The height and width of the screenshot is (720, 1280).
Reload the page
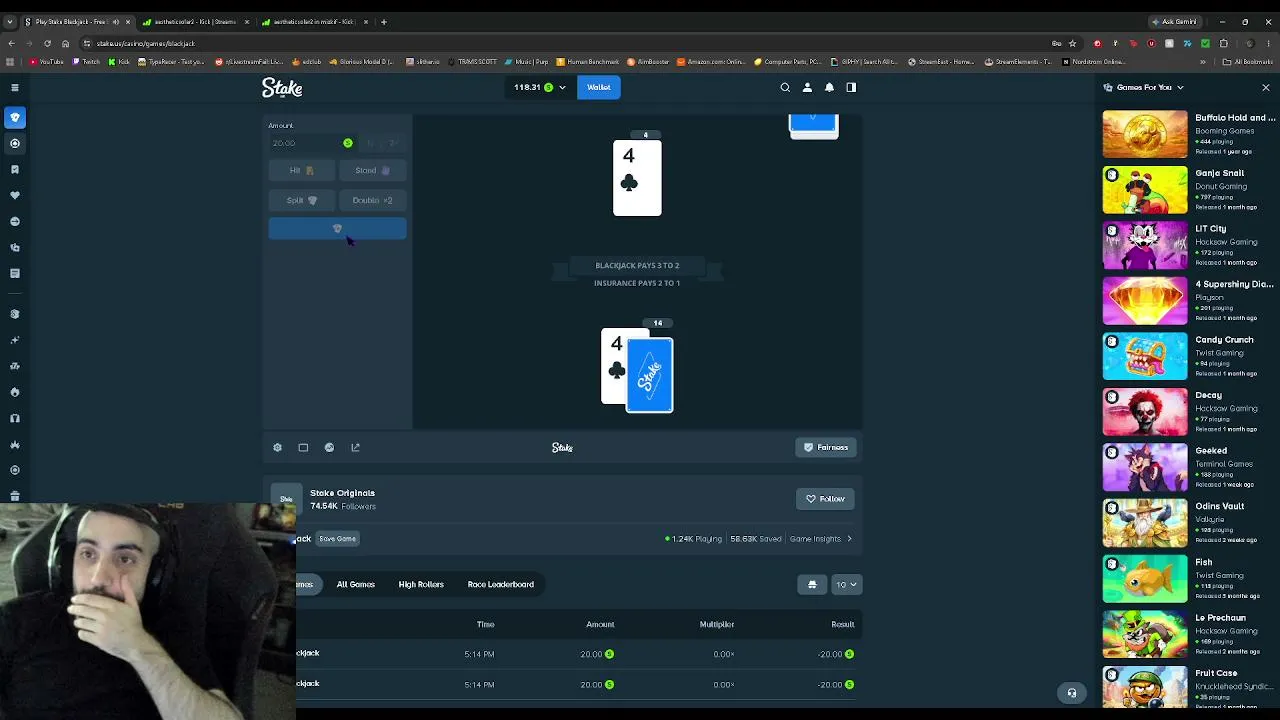(x=47, y=44)
